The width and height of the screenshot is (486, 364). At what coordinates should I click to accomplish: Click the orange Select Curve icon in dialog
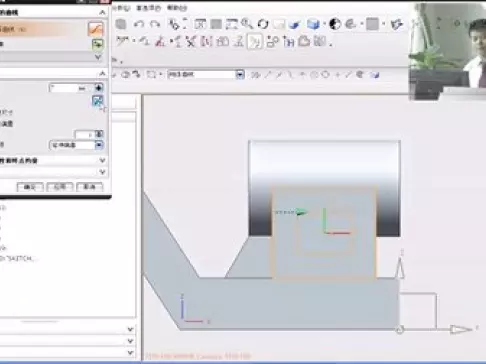point(95,29)
